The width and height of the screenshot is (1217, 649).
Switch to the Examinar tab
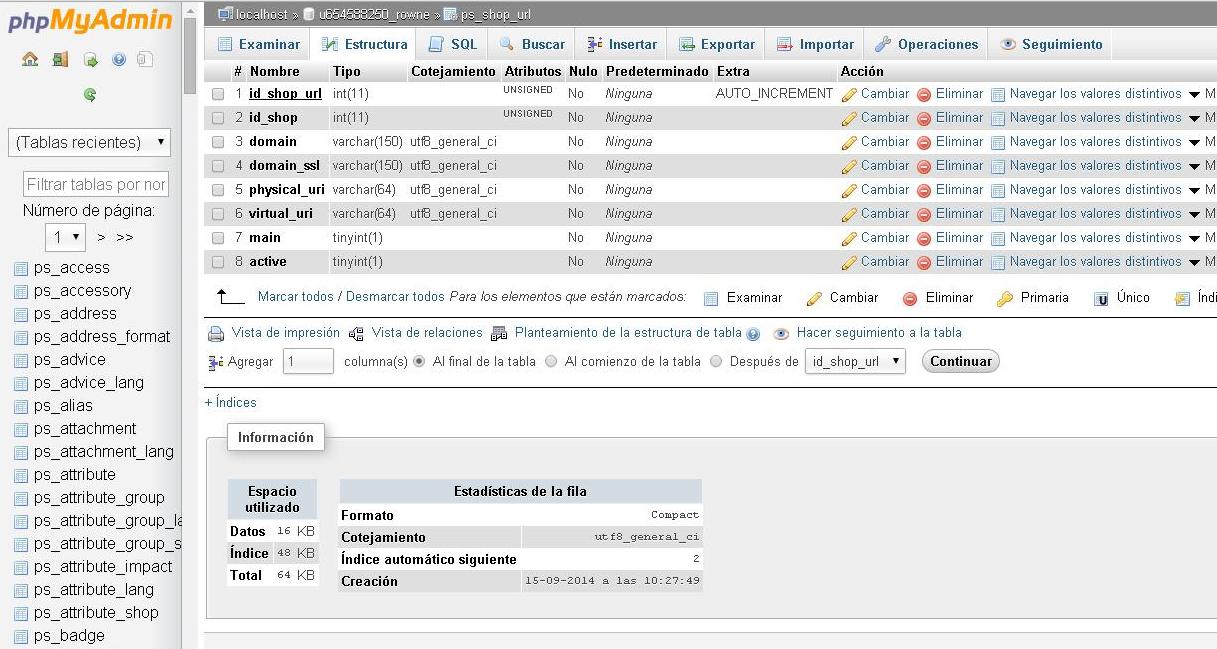click(258, 44)
